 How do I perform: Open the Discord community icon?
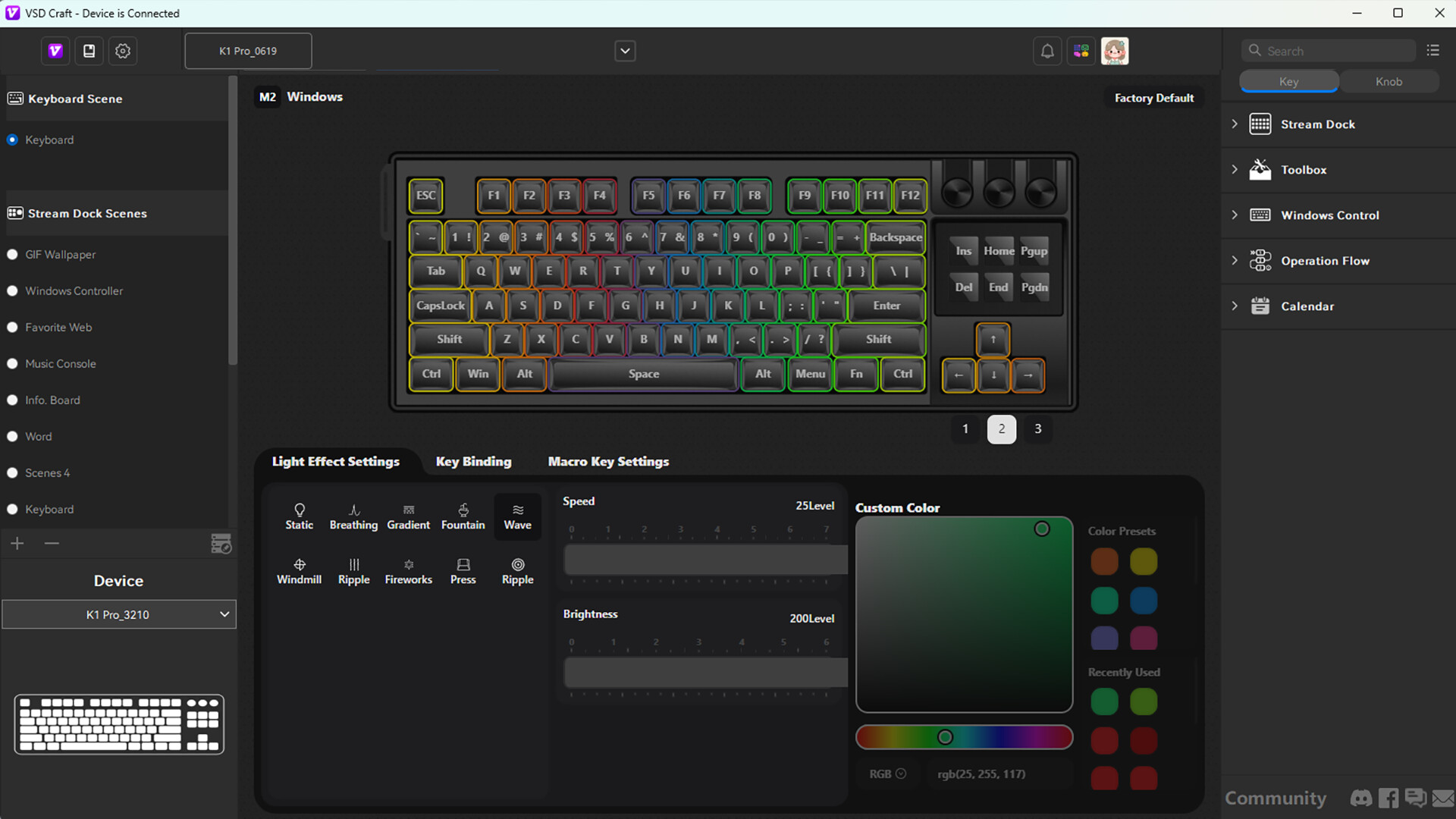(1360, 798)
